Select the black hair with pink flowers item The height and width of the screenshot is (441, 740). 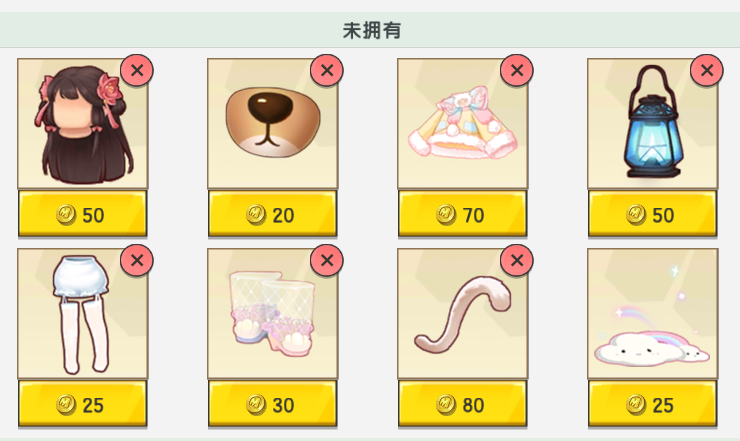pos(83,124)
